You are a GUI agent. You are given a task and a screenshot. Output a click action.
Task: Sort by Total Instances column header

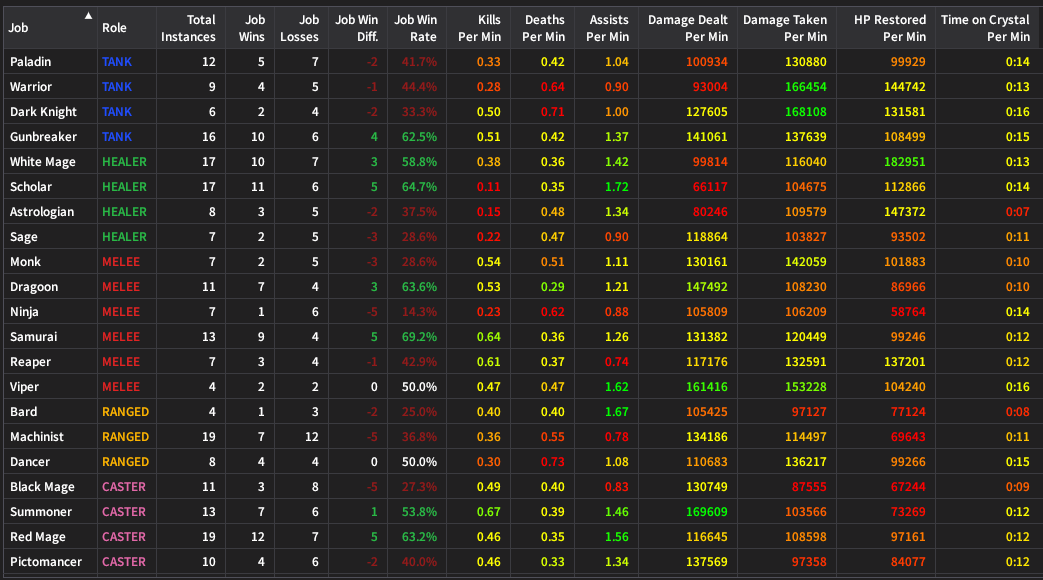click(188, 28)
